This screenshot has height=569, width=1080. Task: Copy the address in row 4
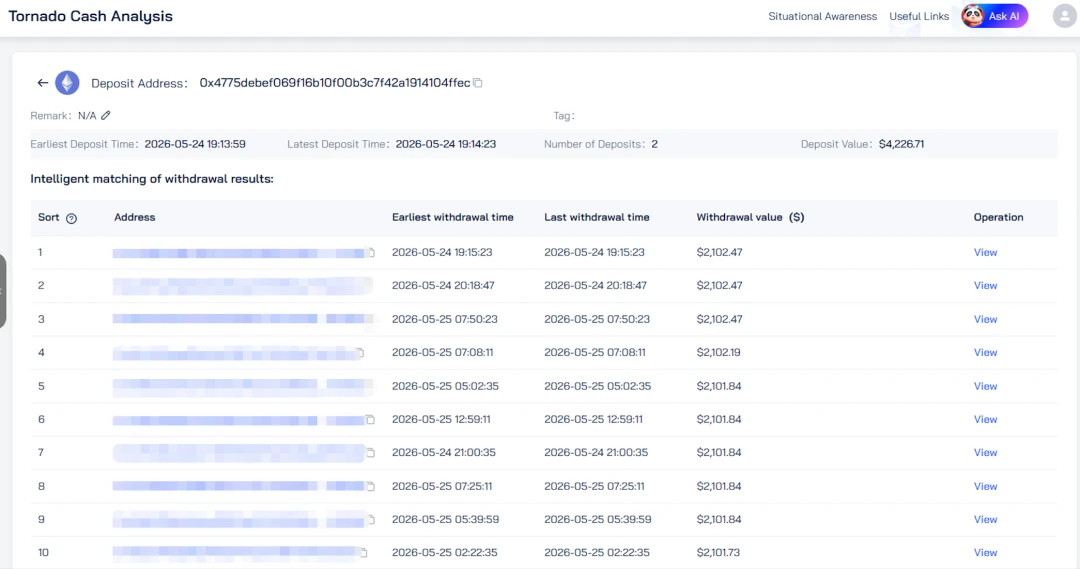360,353
